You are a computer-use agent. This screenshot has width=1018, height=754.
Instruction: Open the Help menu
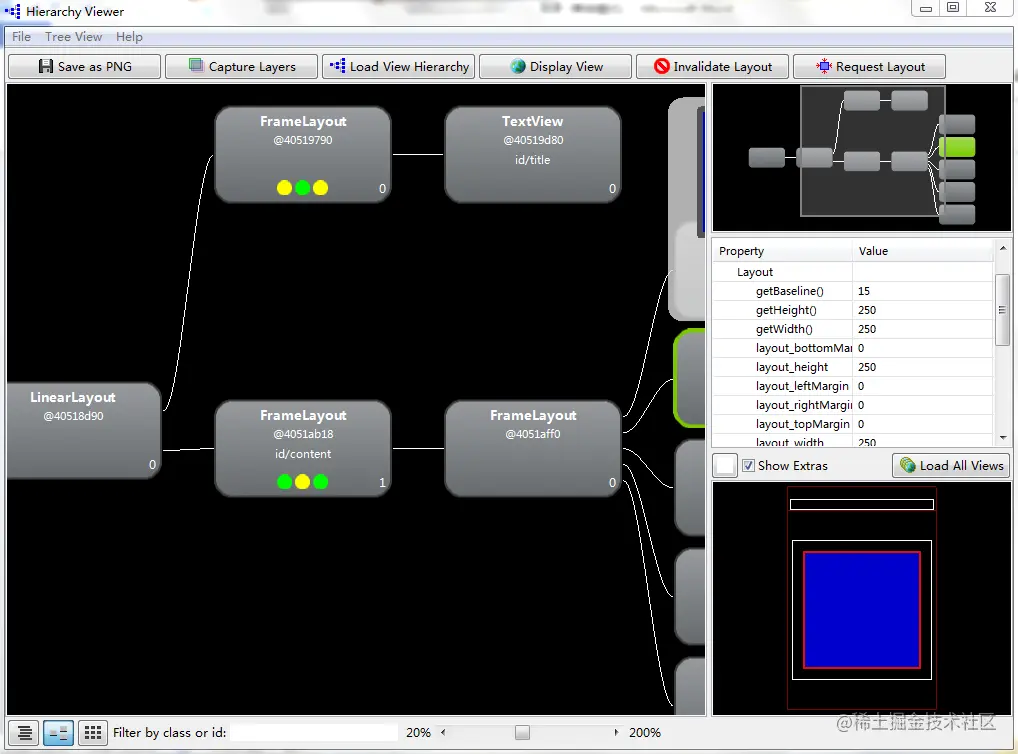coord(129,36)
